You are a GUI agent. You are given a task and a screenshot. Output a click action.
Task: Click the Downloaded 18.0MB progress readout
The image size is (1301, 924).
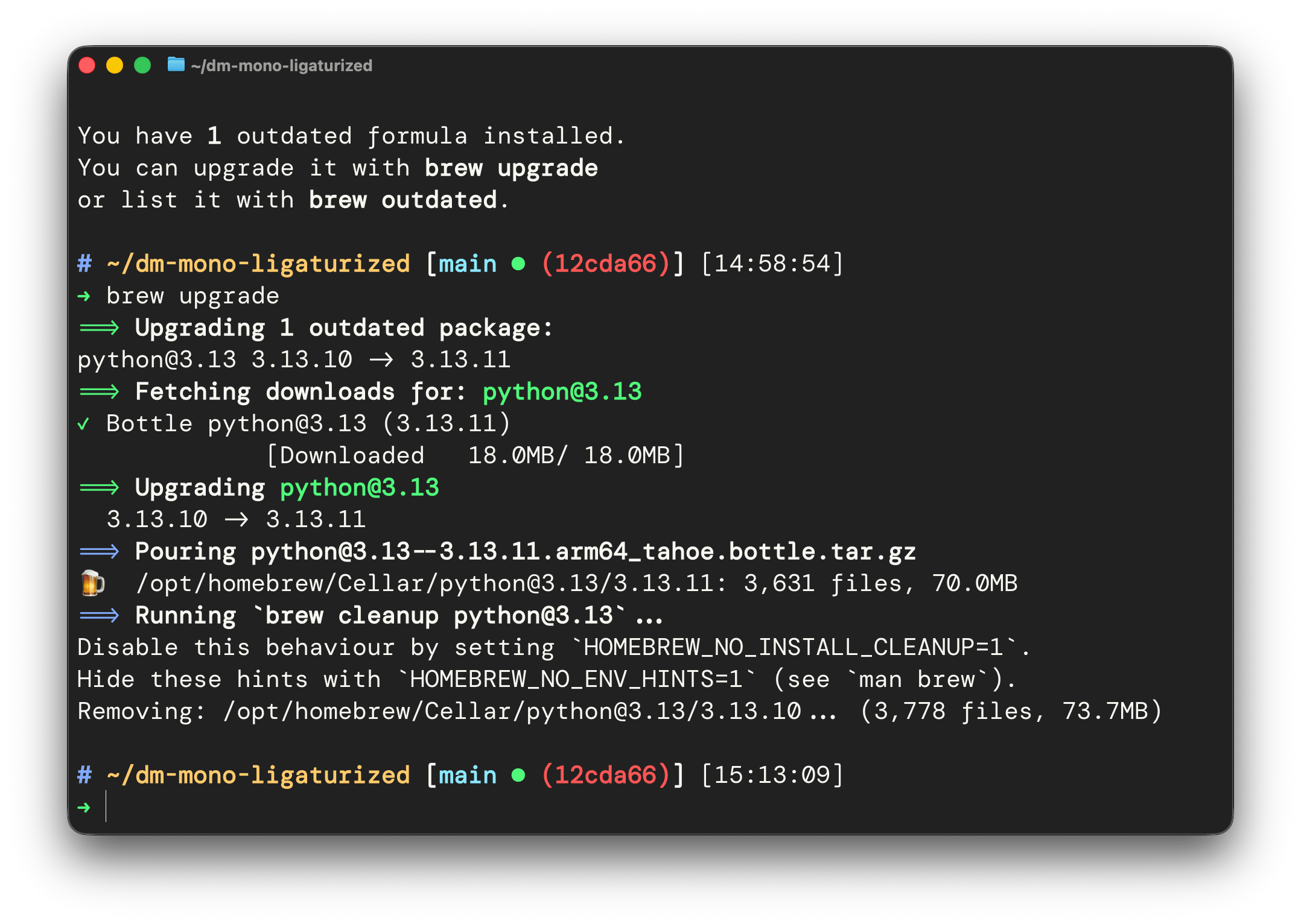476,455
